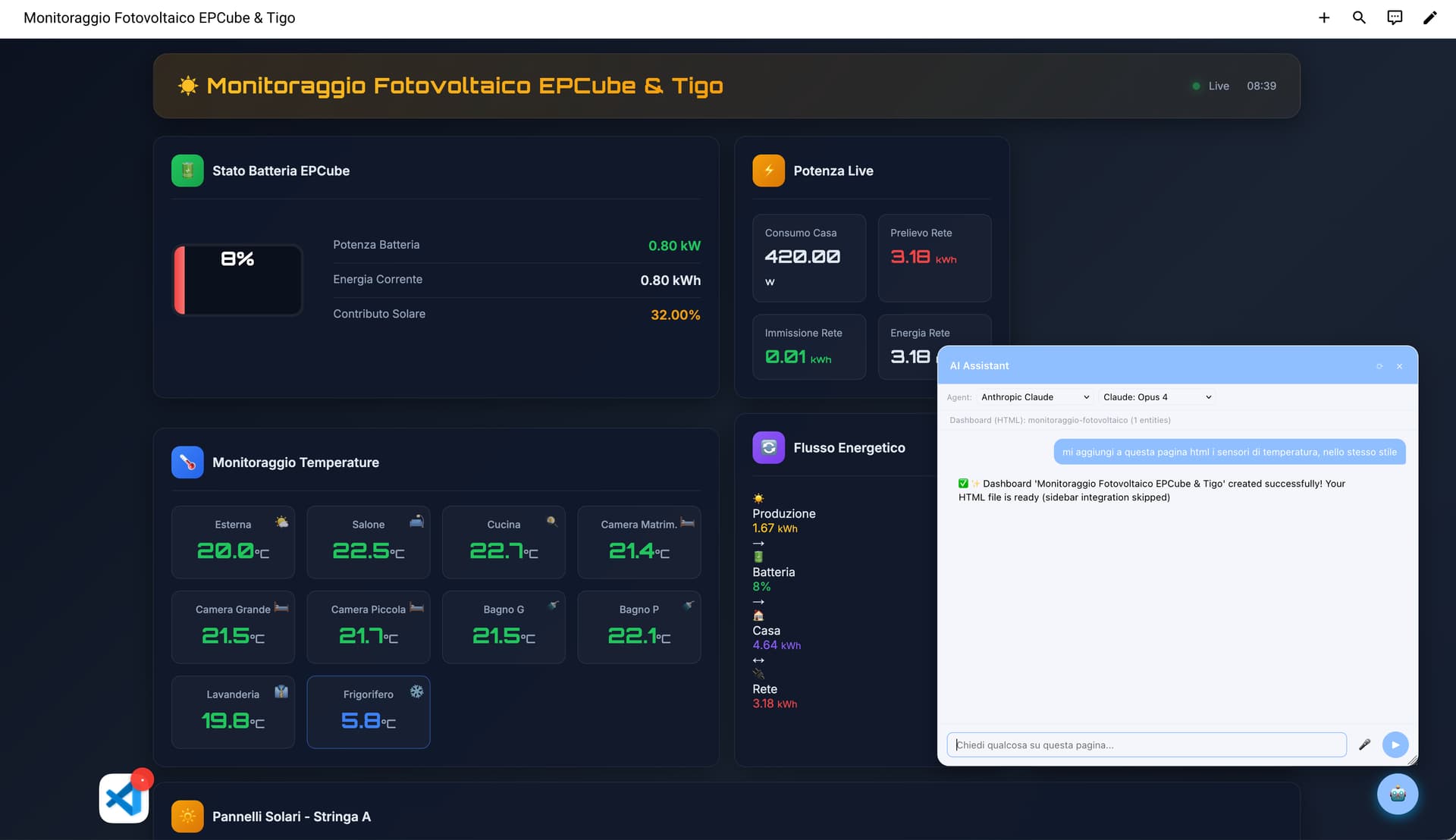Click the Live status indicator
Screen dimensions: 1456x840
point(1211,86)
